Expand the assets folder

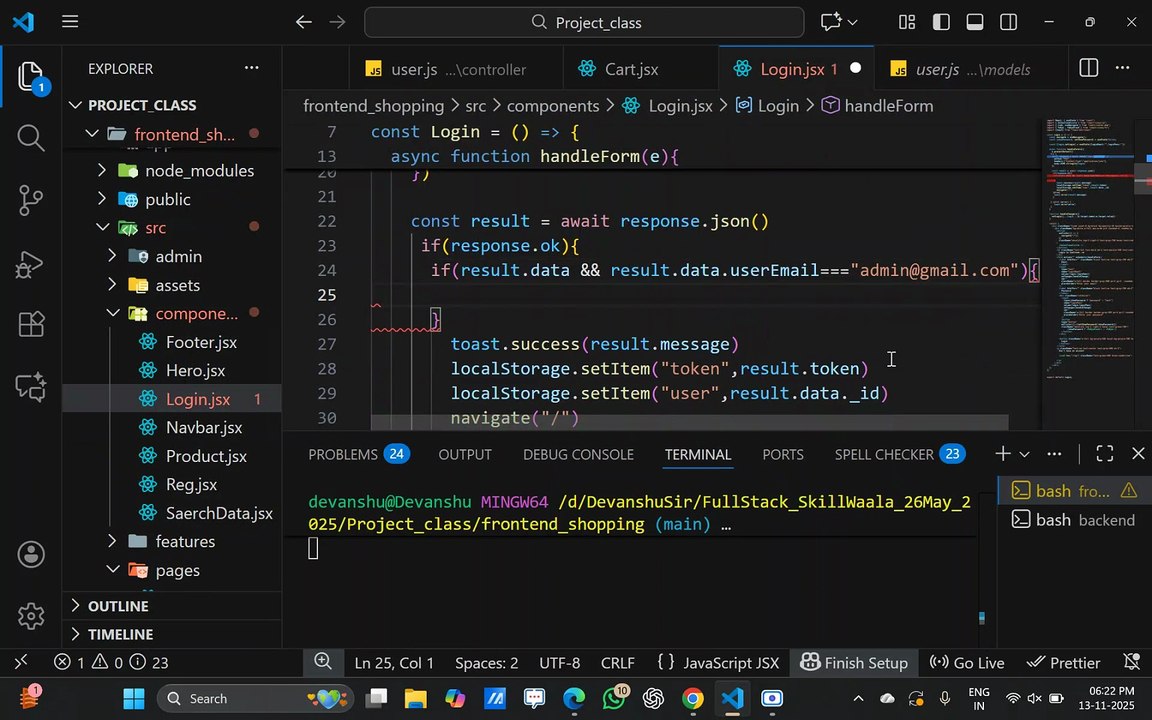173,285
